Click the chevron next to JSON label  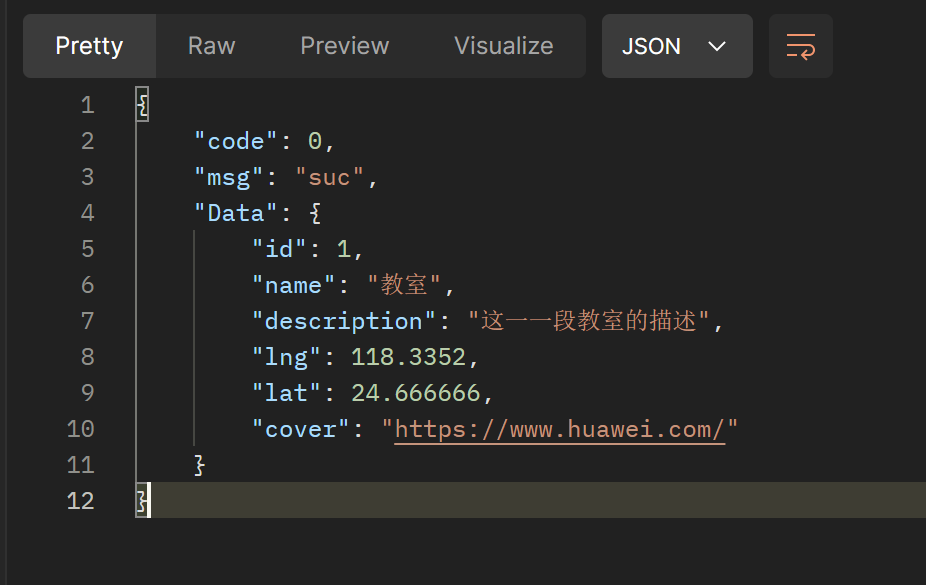[716, 45]
